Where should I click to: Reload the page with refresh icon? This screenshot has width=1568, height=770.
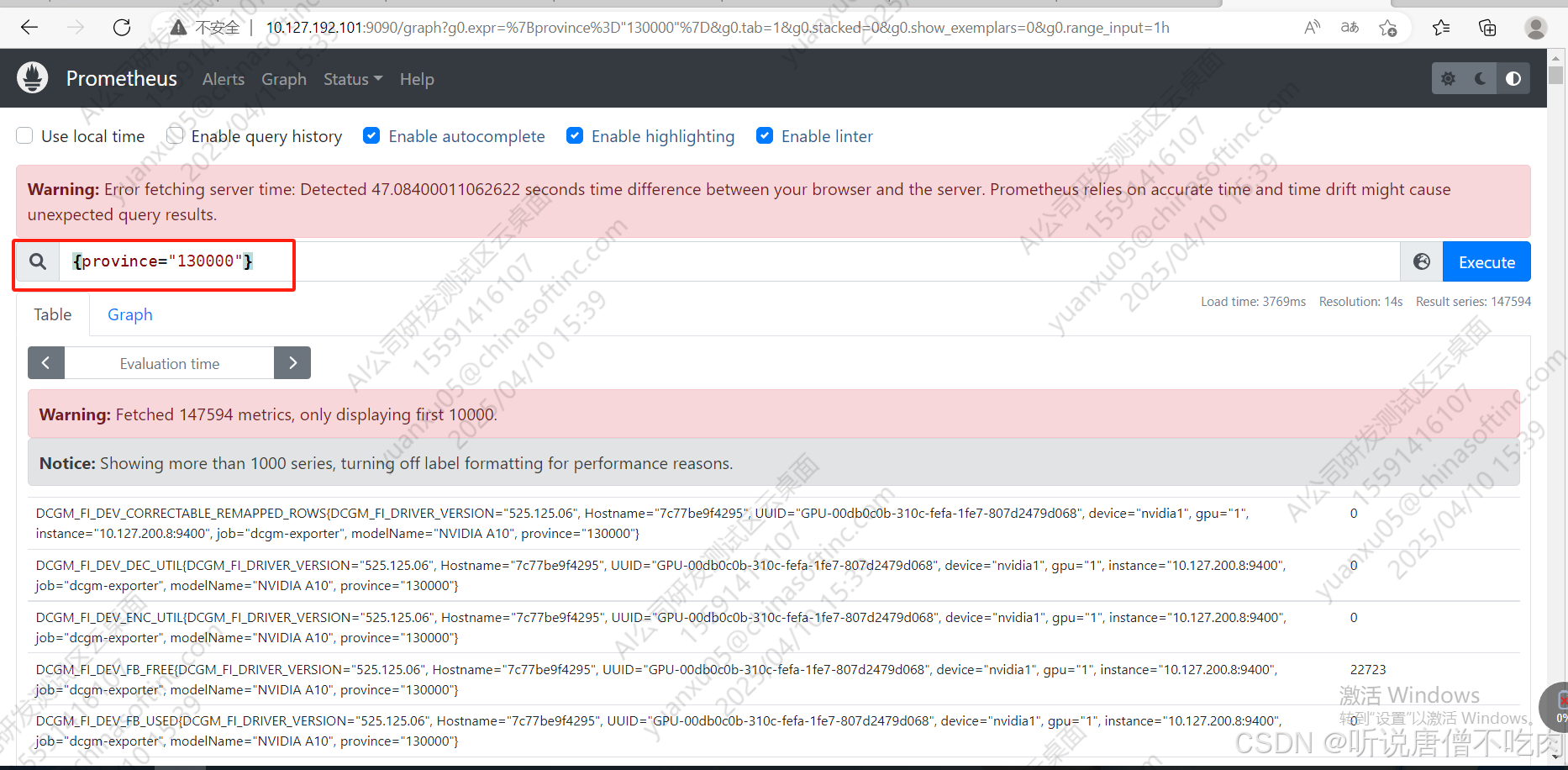pos(122,28)
